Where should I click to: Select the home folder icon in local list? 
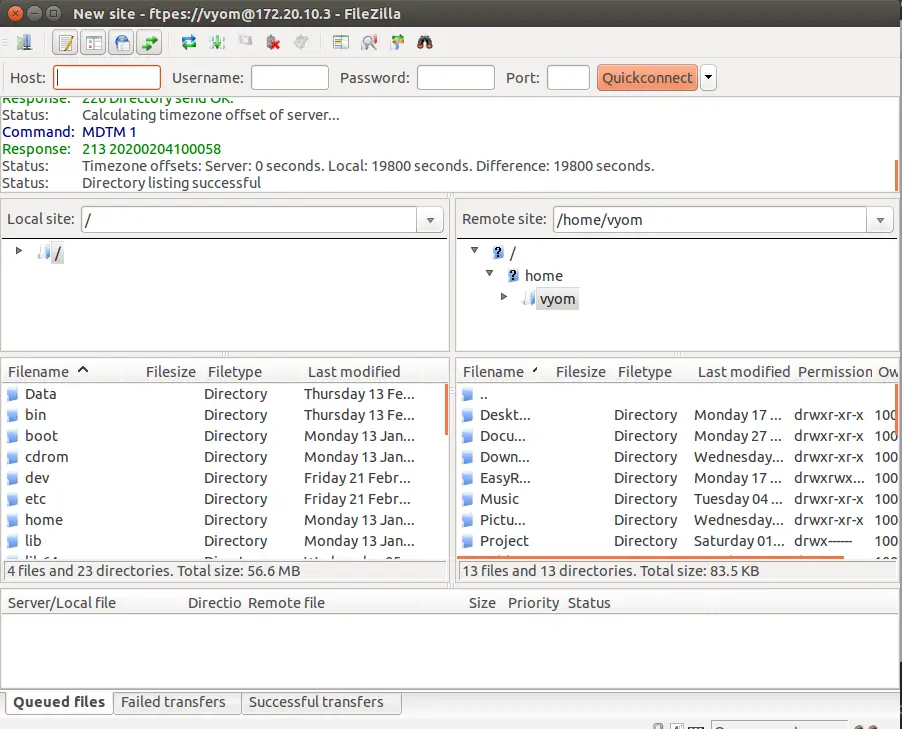tap(13, 521)
